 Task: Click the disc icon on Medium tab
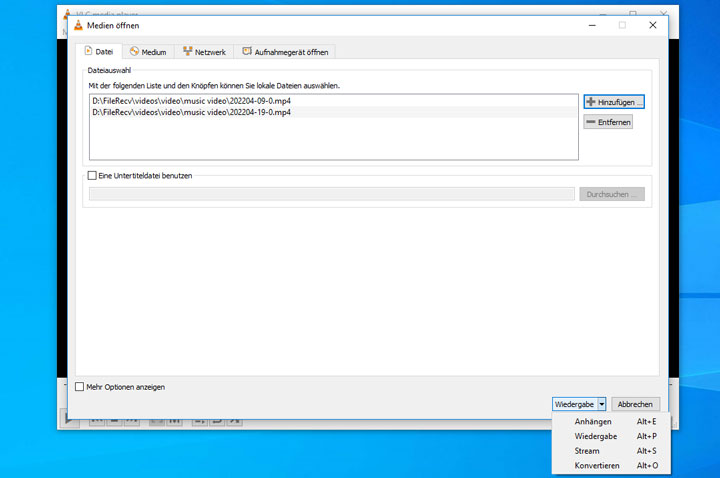(x=134, y=51)
